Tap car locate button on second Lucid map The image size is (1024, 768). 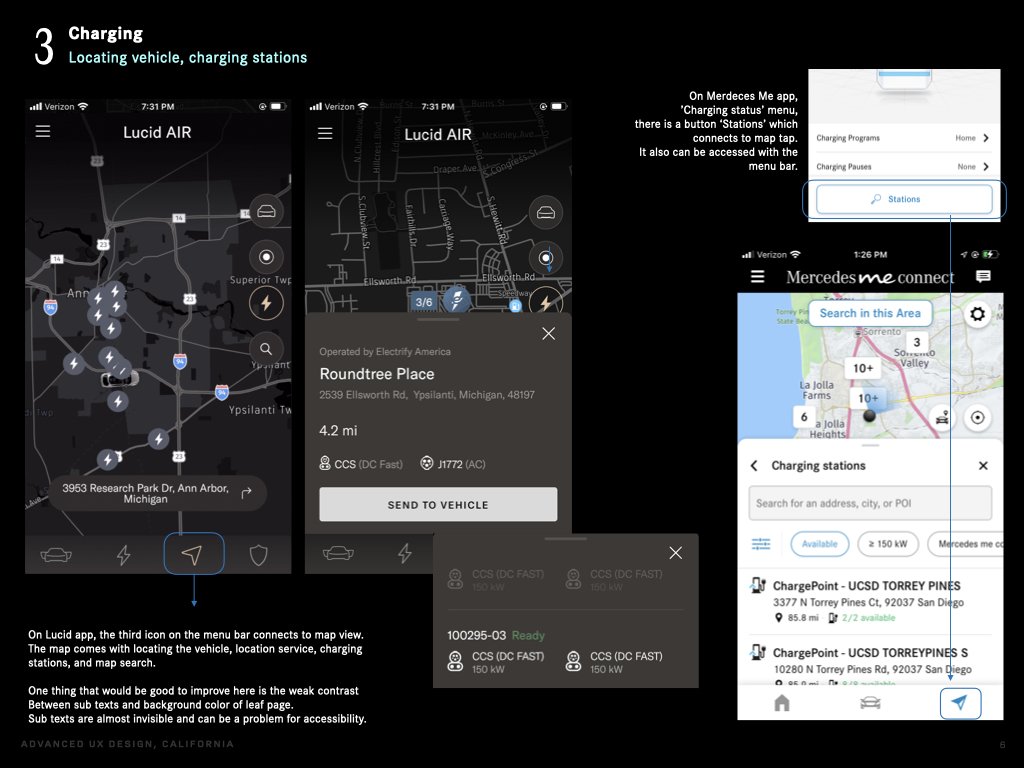[546, 212]
